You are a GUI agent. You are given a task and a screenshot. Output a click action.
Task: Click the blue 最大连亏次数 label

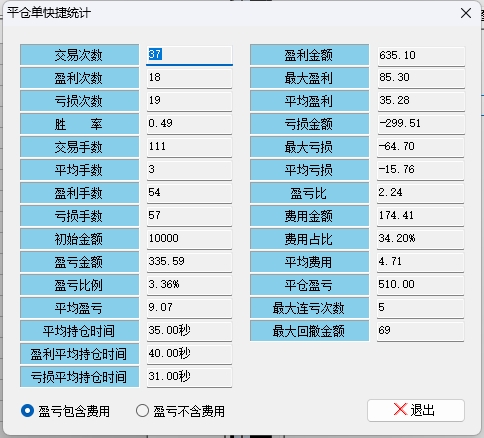tap(309, 308)
